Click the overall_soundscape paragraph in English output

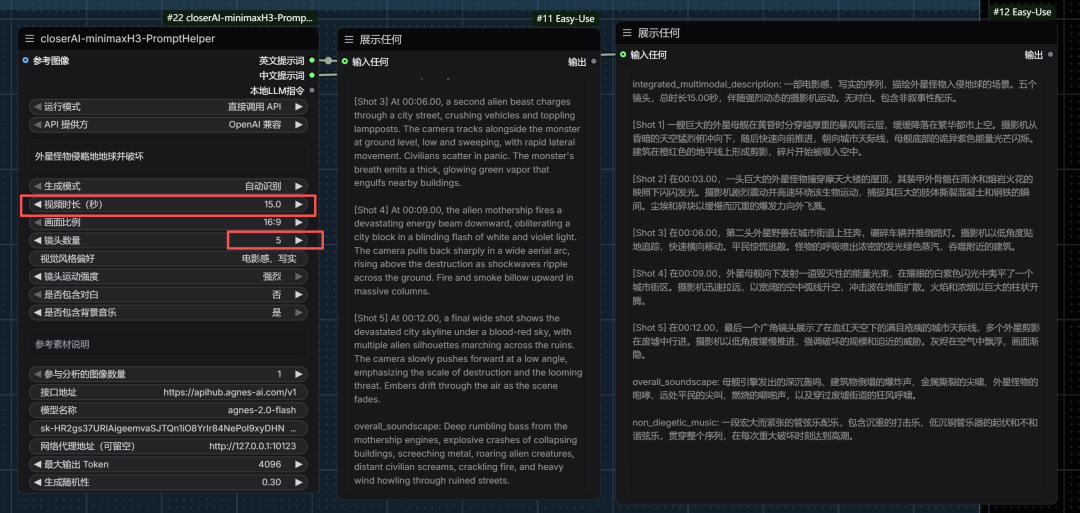click(x=465, y=453)
